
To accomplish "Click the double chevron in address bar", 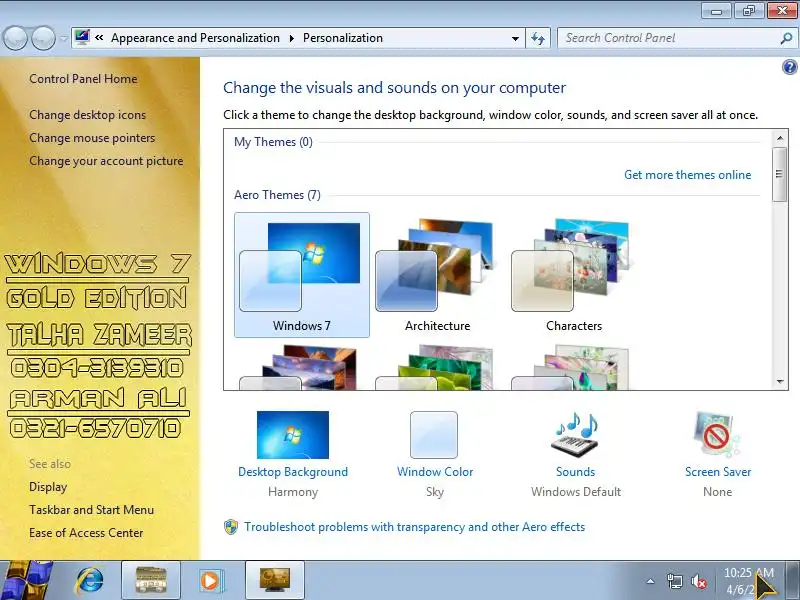I will 99,38.
